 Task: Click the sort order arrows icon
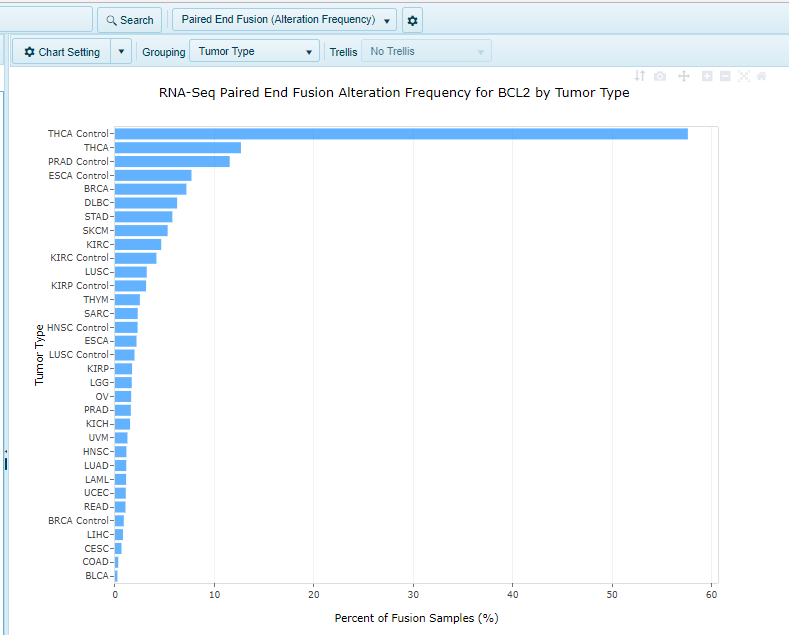640,76
